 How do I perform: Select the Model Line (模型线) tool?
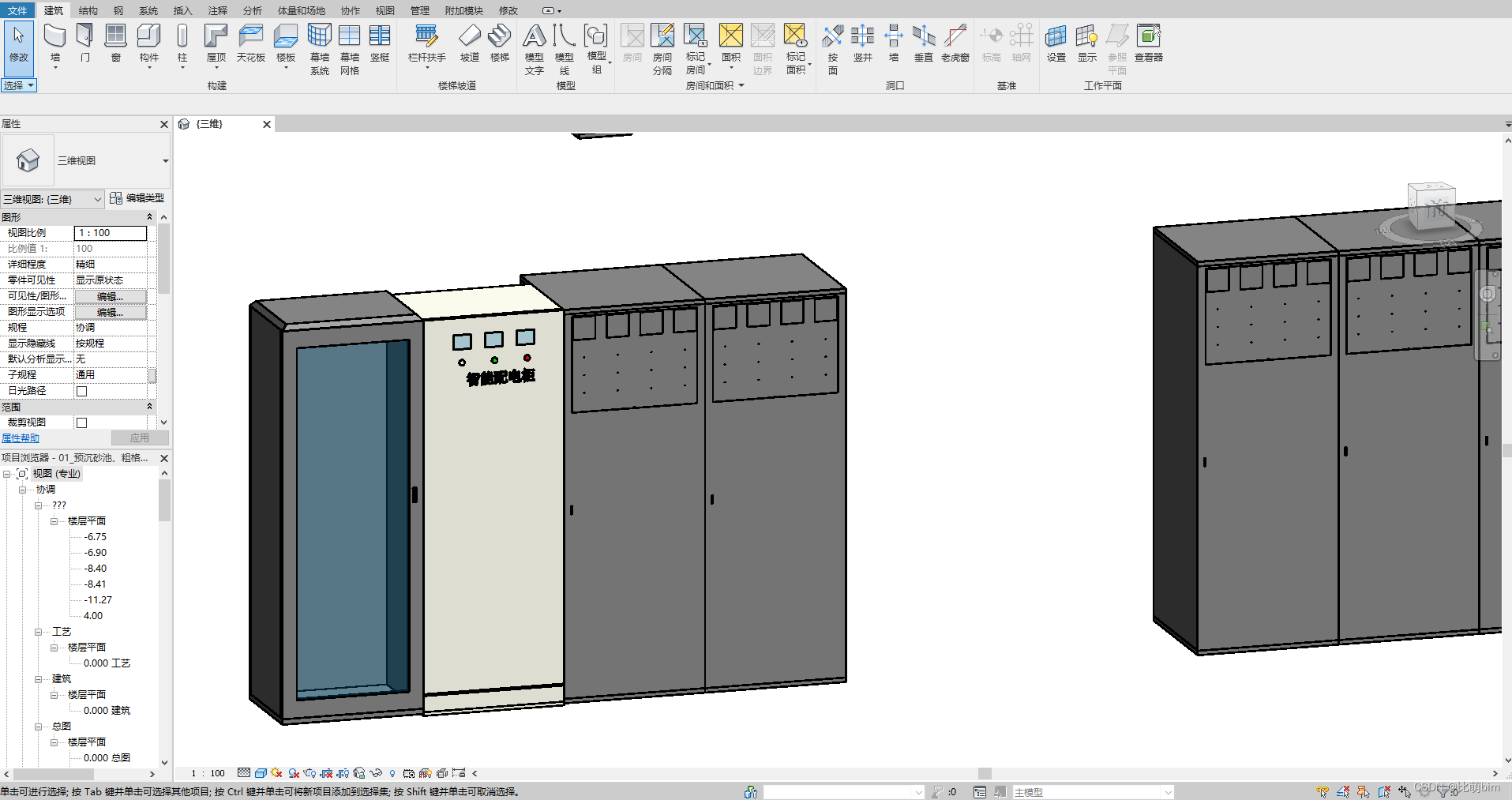(564, 49)
